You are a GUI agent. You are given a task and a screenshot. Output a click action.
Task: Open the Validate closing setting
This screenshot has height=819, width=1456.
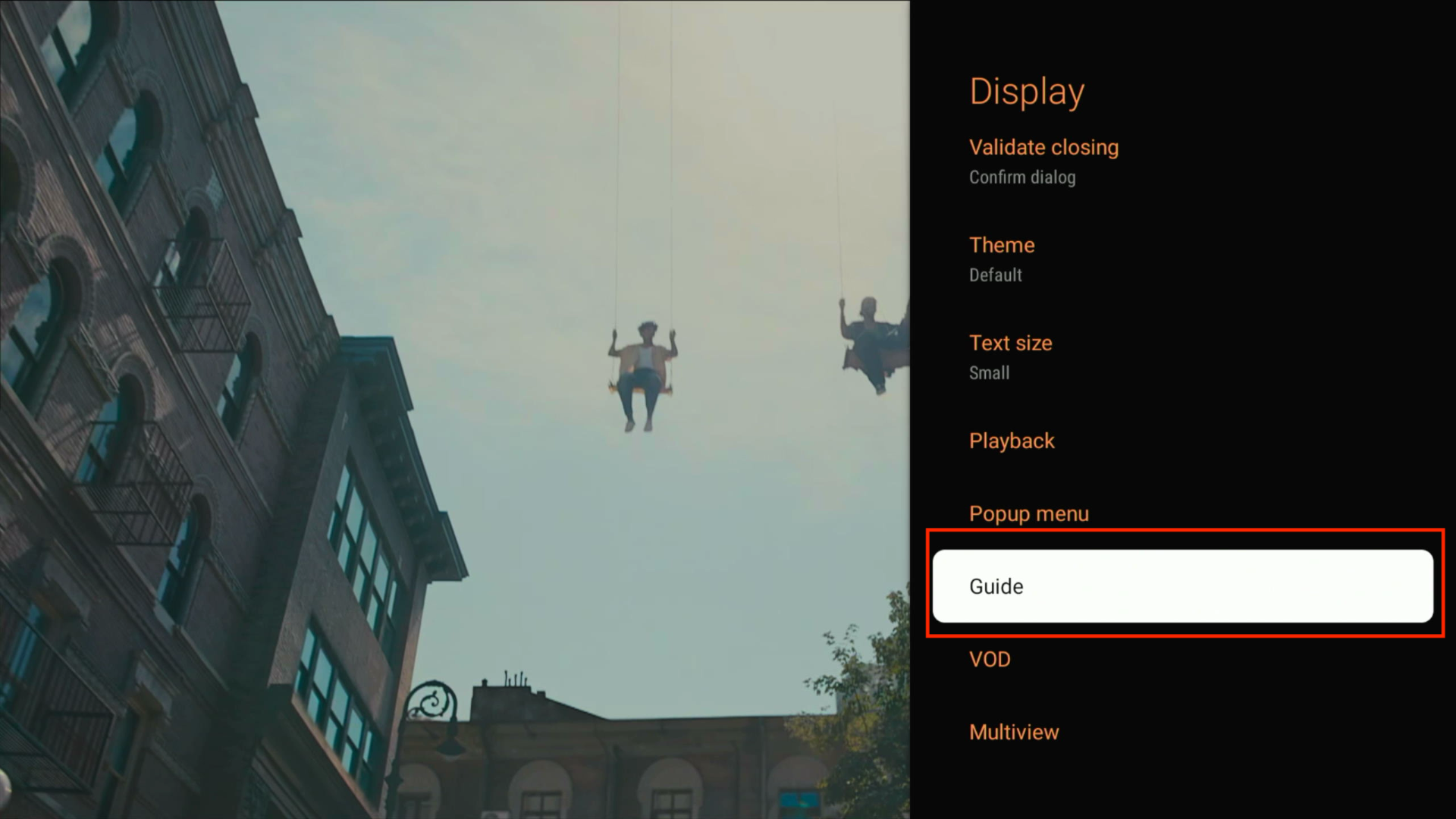click(1043, 148)
